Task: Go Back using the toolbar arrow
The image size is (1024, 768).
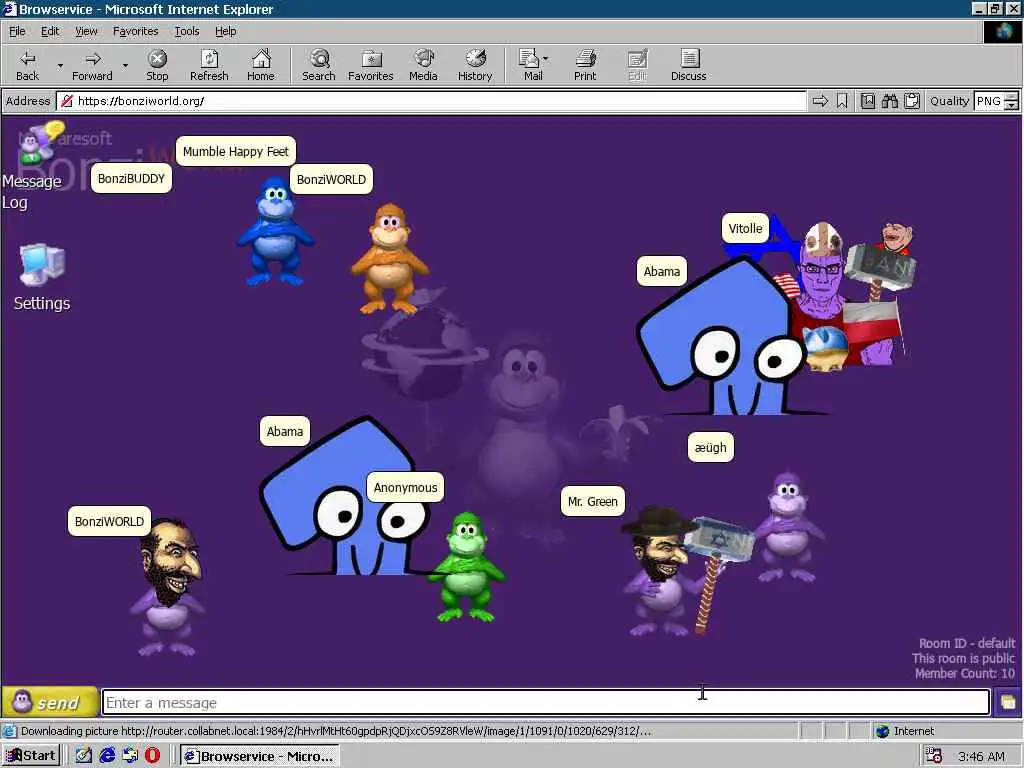Action: [x=27, y=65]
